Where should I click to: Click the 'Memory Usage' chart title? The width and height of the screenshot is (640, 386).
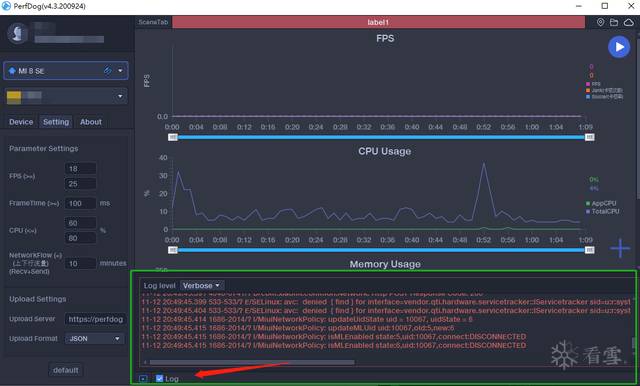click(385, 264)
